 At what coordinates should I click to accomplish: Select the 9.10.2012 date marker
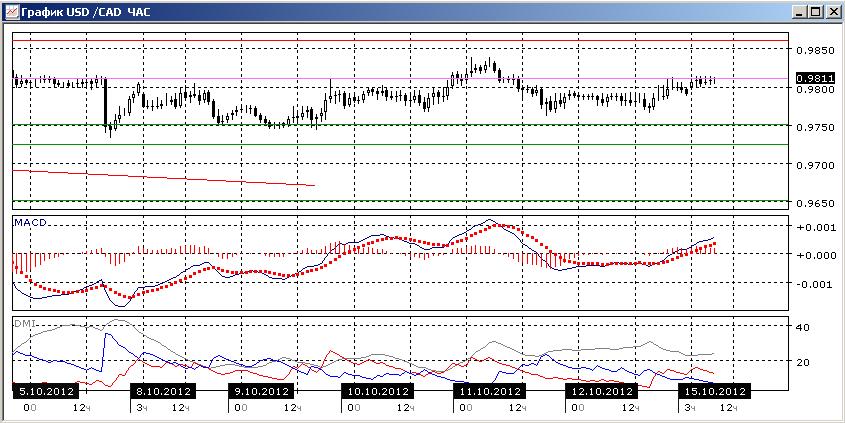coord(262,390)
